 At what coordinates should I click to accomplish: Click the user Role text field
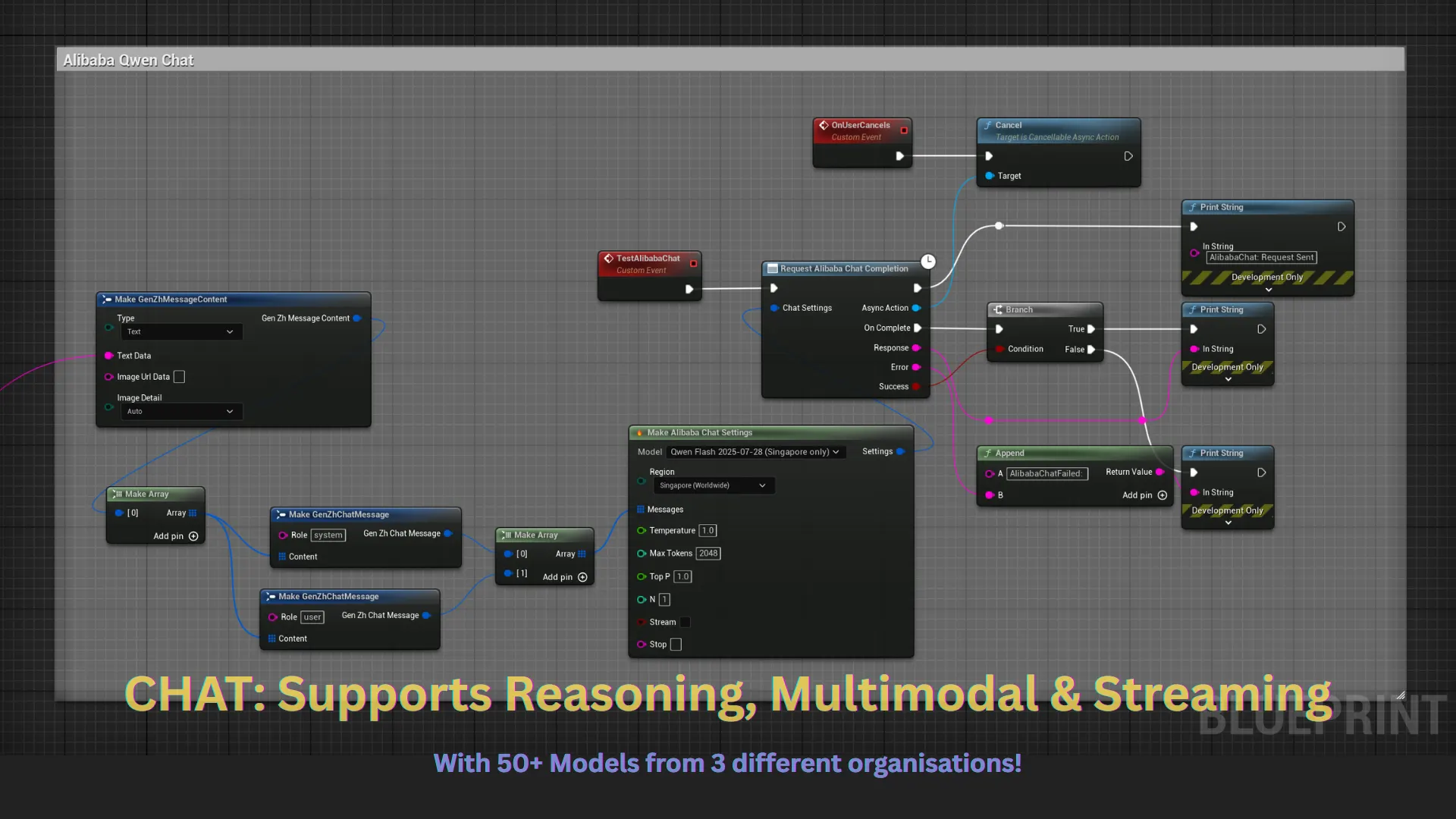tap(312, 617)
